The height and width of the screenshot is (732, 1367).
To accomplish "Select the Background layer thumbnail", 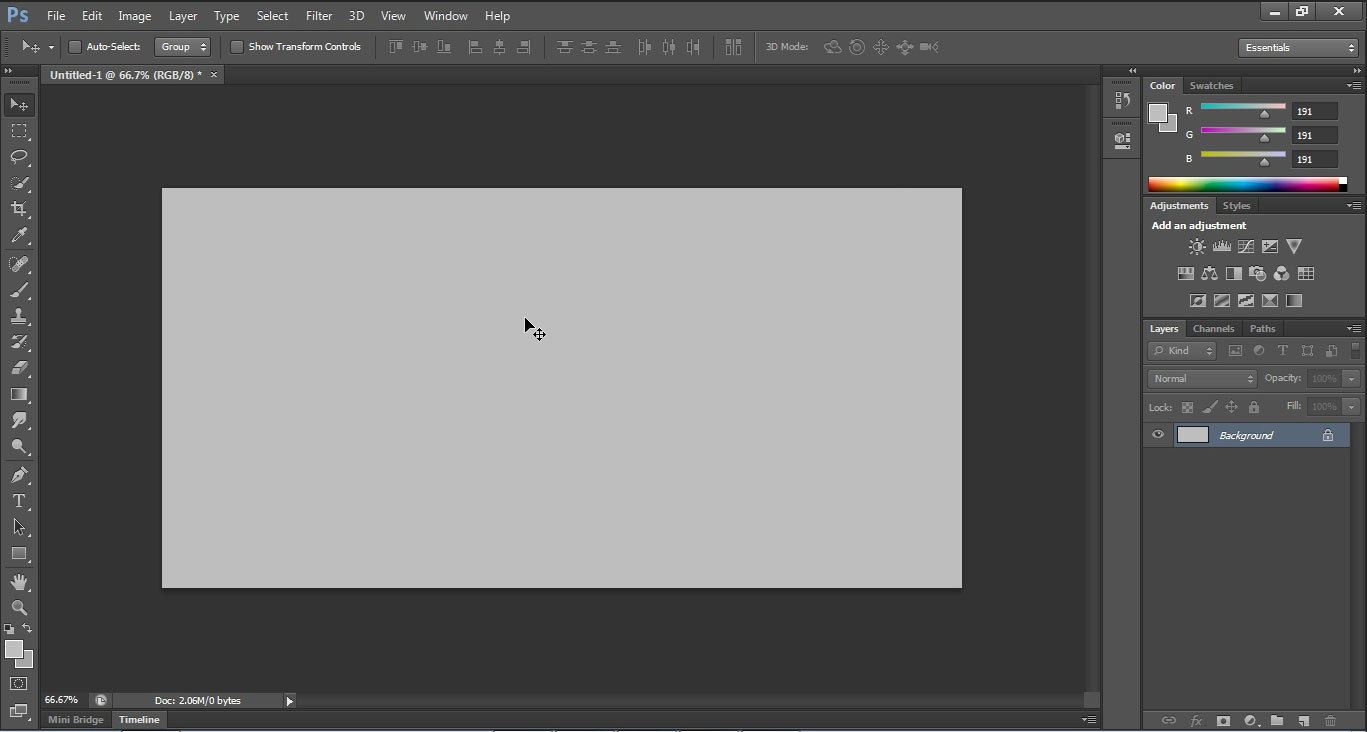I will pyautogui.click(x=1192, y=435).
